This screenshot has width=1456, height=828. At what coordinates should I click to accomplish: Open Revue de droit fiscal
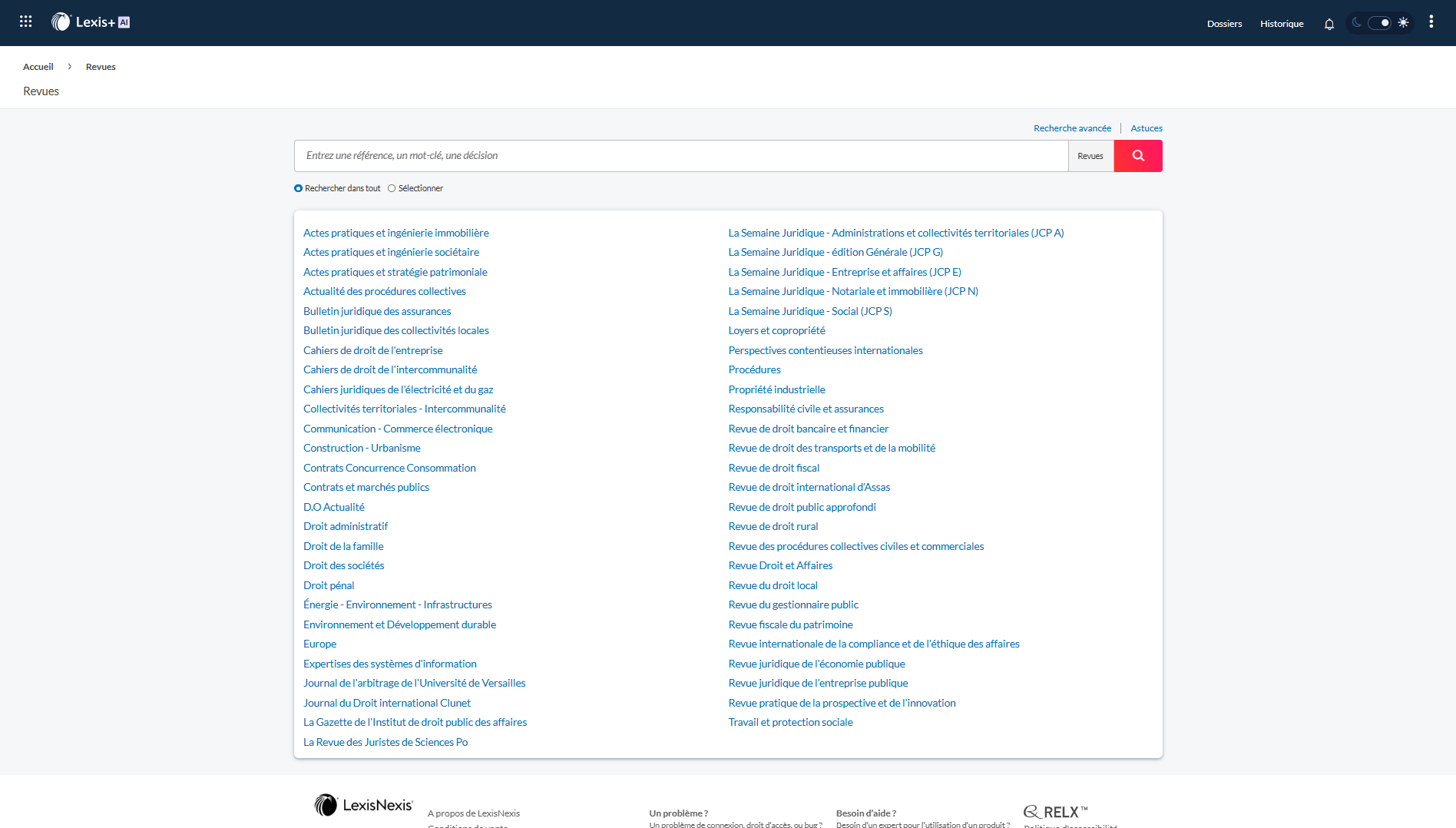(x=774, y=468)
